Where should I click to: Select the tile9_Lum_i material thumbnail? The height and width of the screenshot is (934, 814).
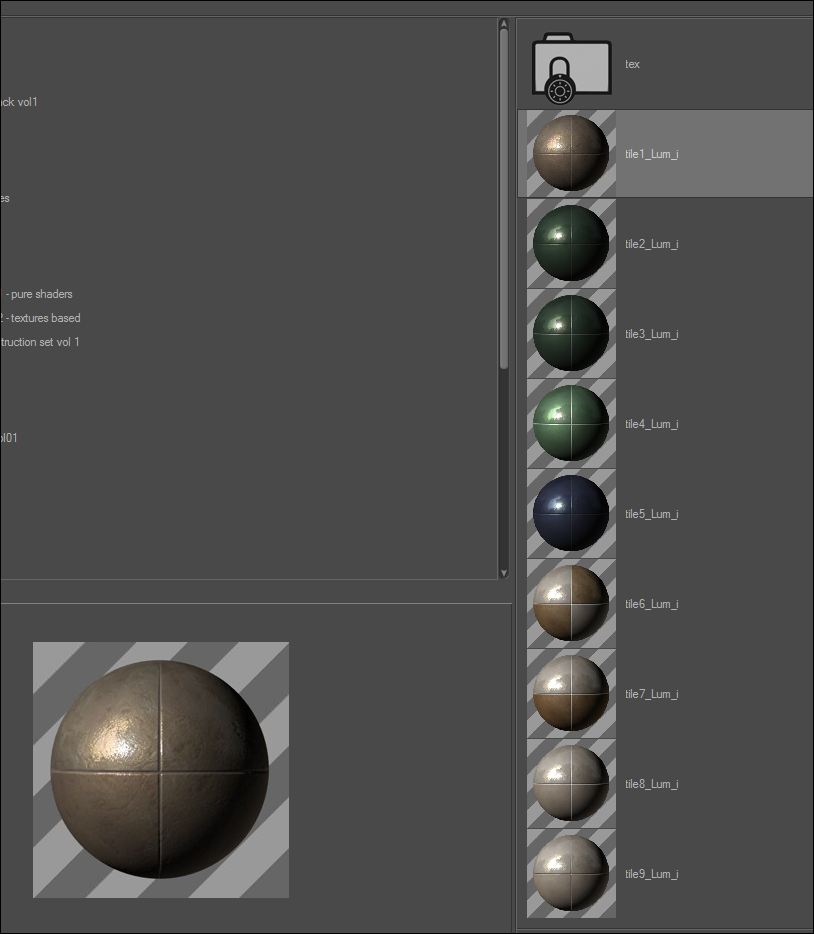tap(571, 873)
